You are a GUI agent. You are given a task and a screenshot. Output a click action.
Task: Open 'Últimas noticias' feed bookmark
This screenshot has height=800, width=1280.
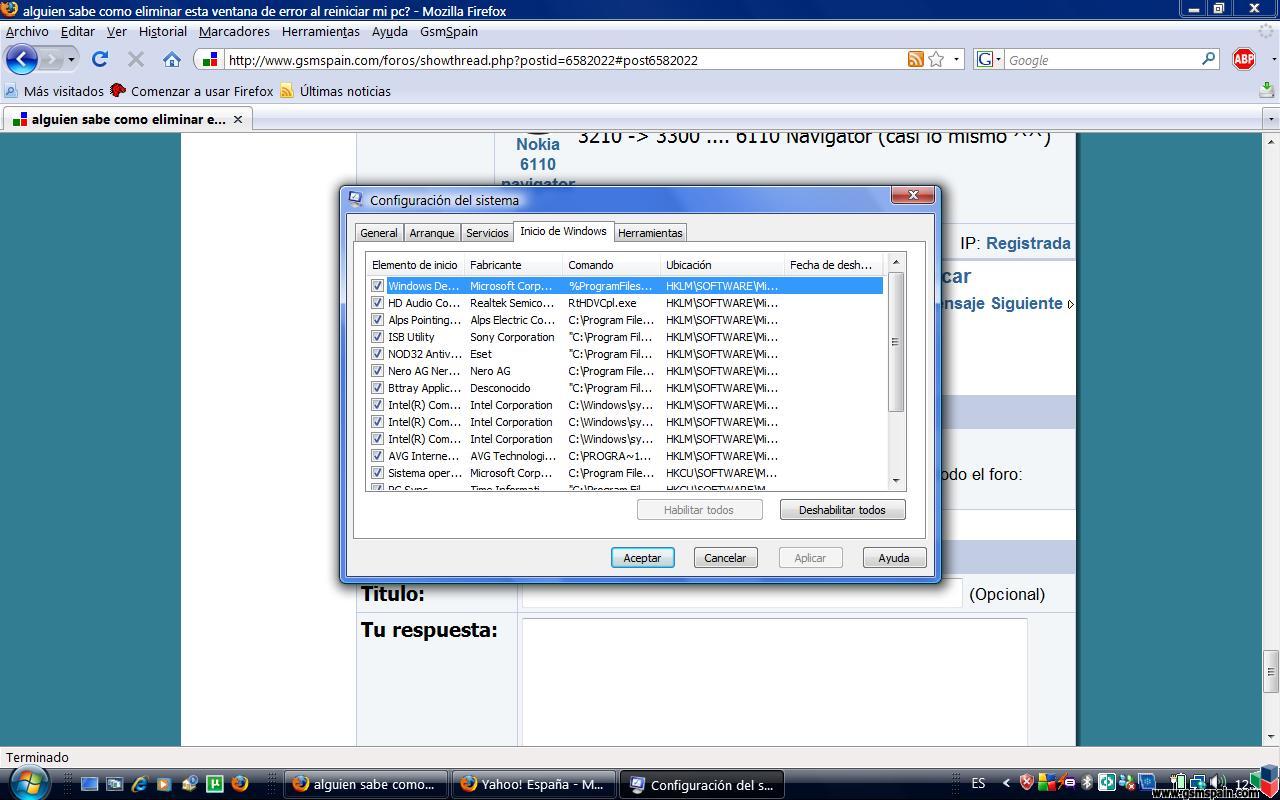pyautogui.click(x=336, y=91)
